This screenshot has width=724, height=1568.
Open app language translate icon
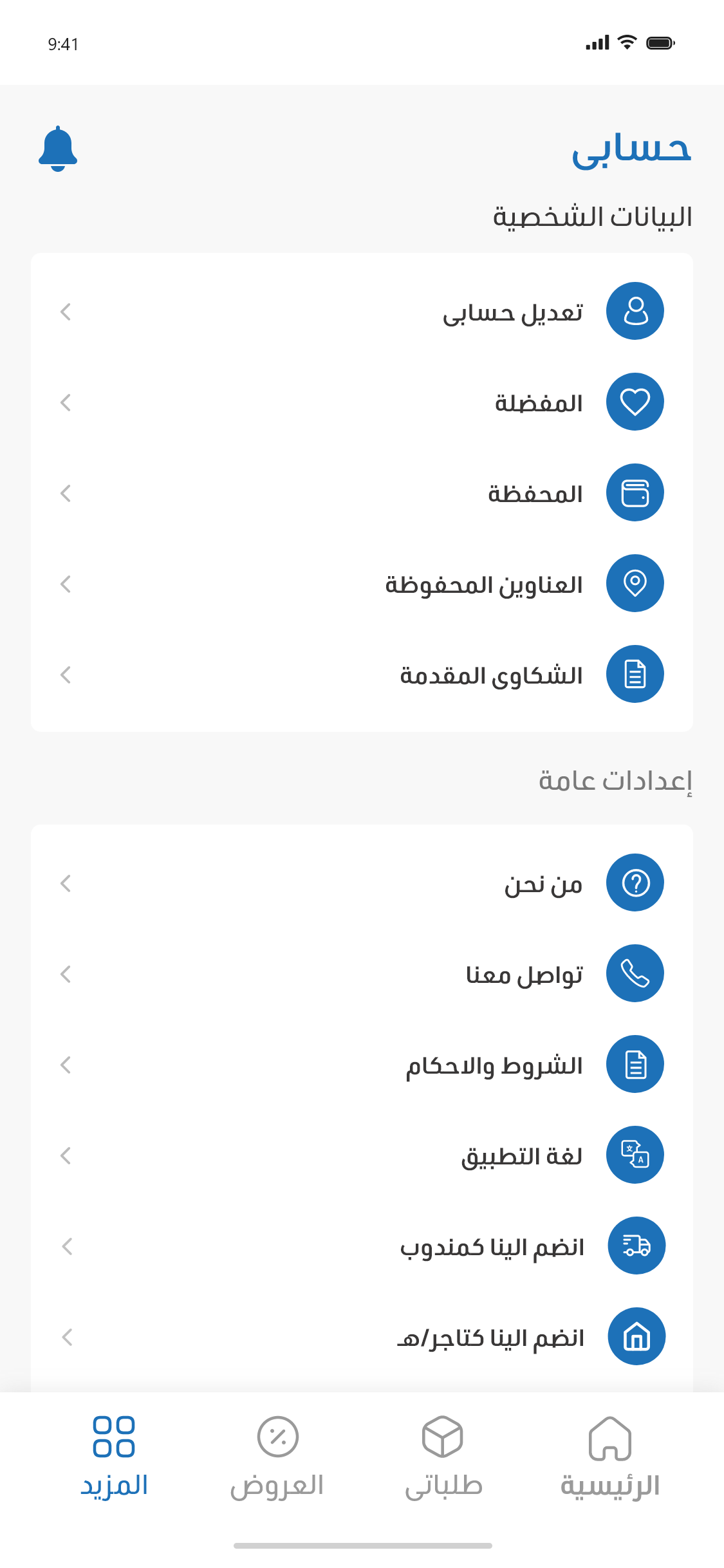[x=635, y=1155]
